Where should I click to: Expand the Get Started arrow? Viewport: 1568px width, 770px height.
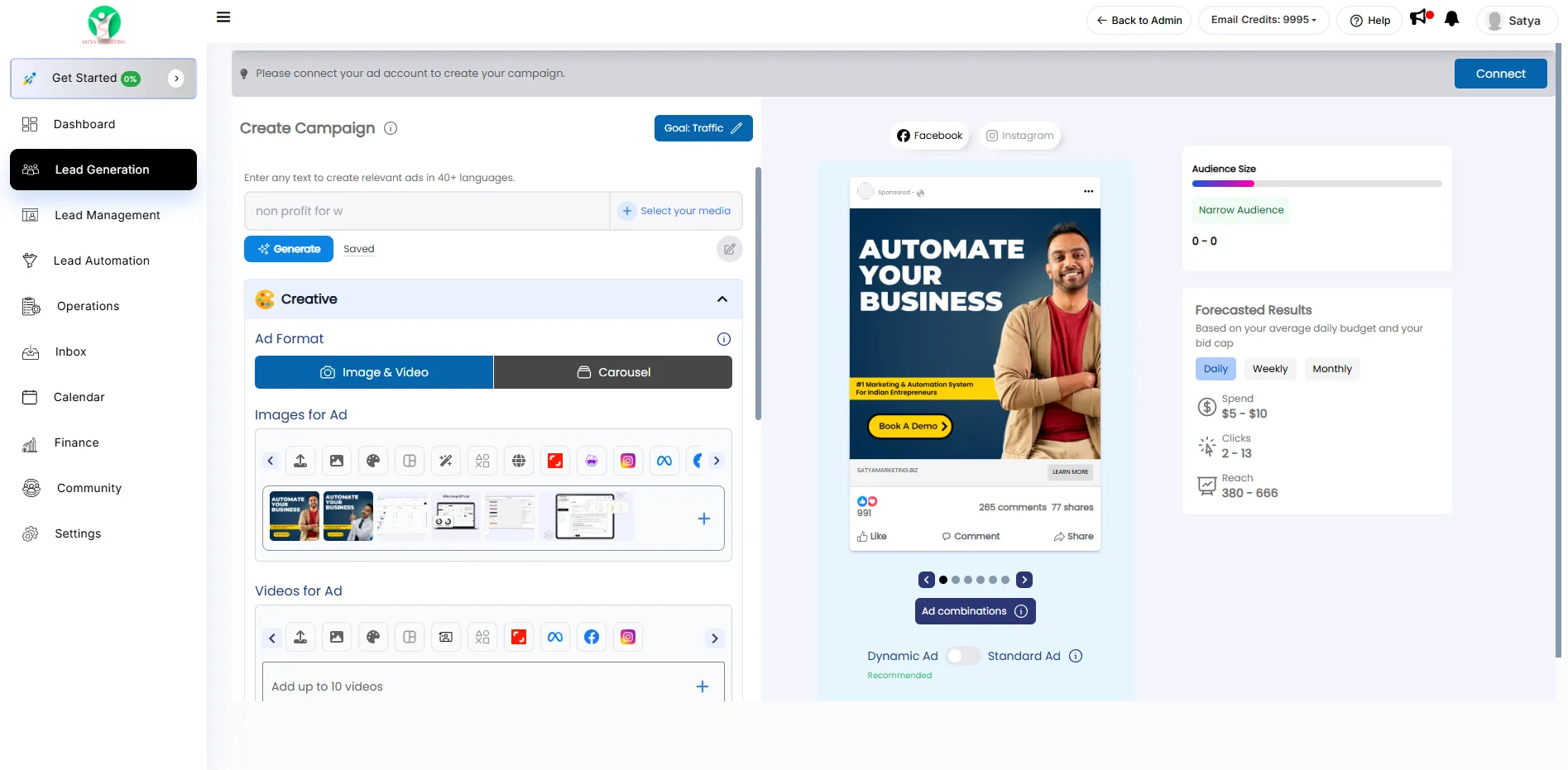click(x=176, y=79)
